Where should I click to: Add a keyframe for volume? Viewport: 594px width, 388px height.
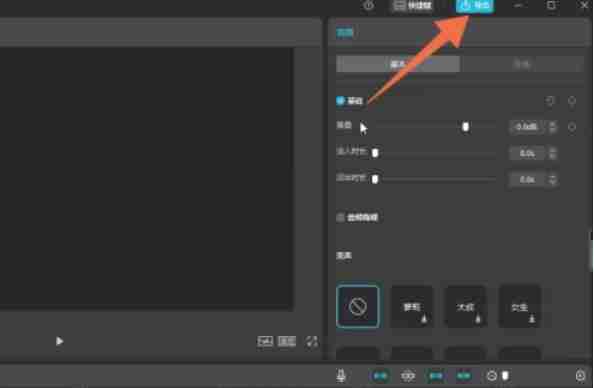pyautogui.click(x=572, y=127)
